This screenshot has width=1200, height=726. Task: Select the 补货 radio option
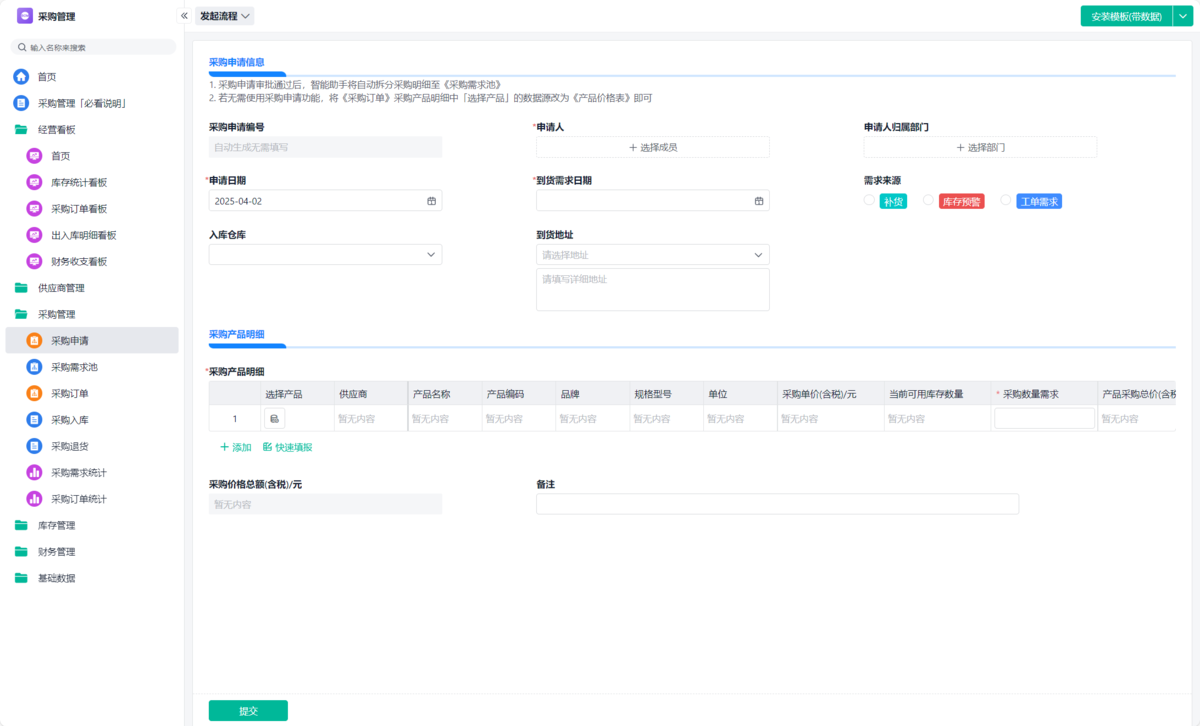[x=869, y=200]
